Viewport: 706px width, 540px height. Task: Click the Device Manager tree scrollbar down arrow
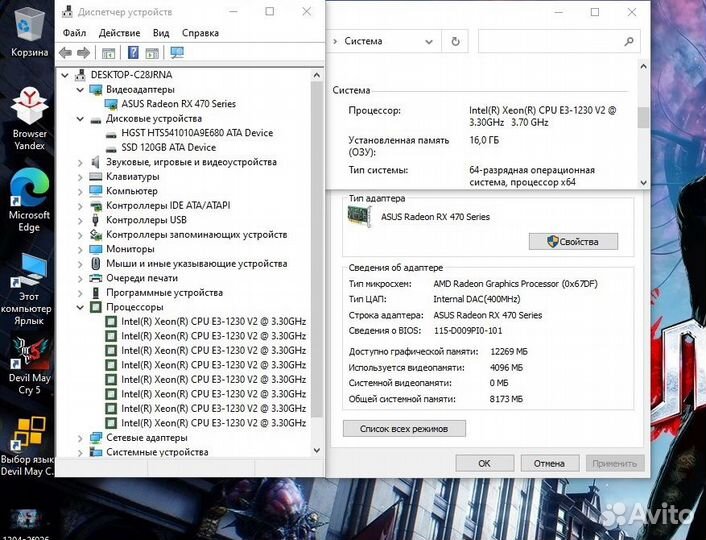click(317, 450)
